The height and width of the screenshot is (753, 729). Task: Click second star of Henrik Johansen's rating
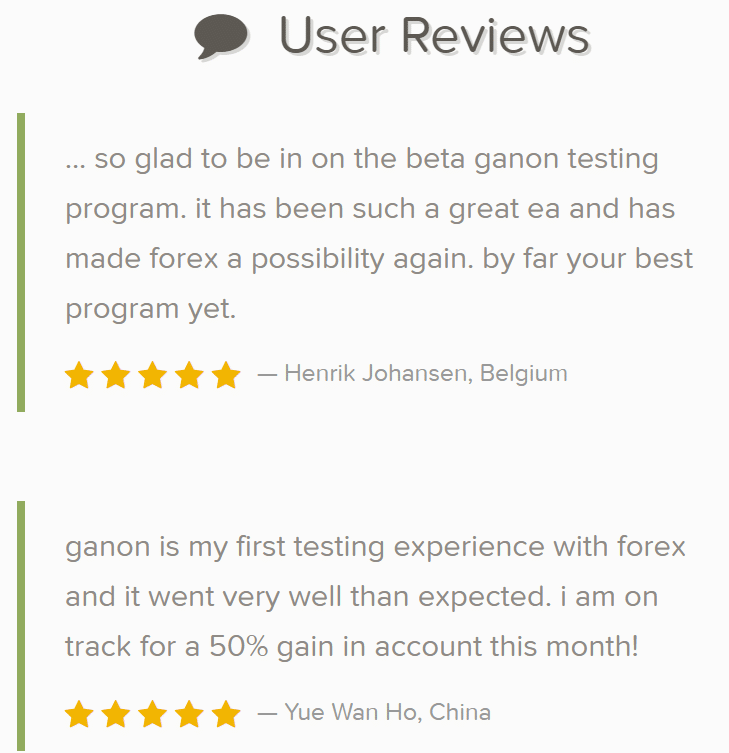[116, 375]
